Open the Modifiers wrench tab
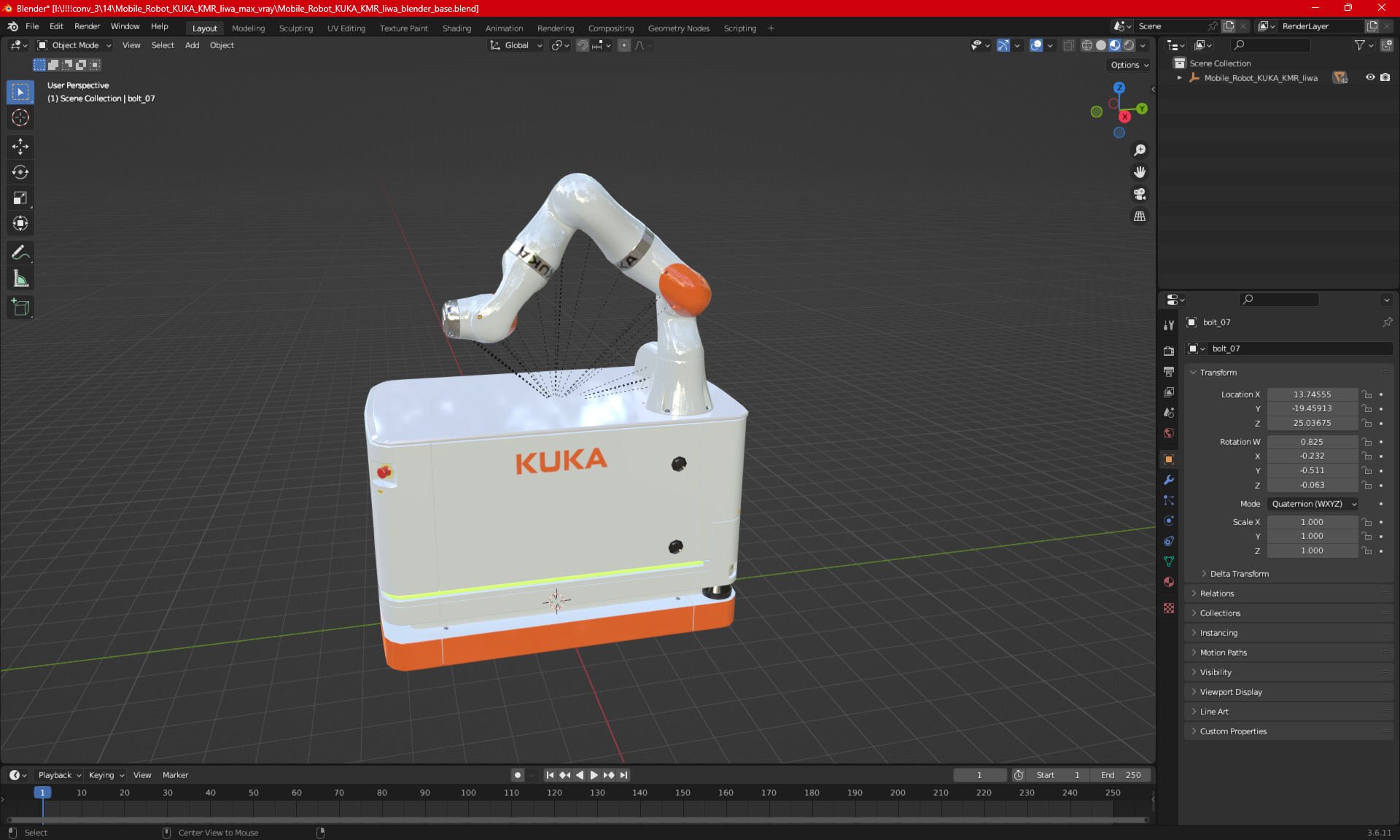Viewport: 1400px width, 840px height. (1169, 480)
